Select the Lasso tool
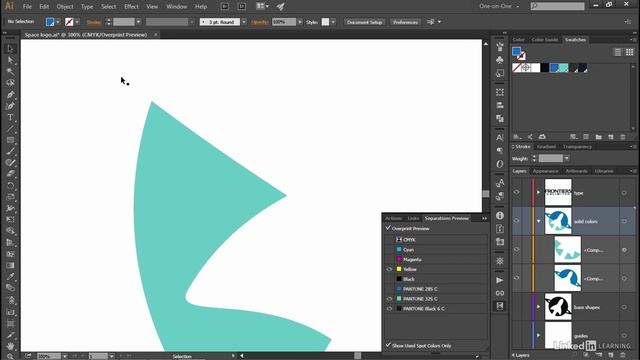Viewport: 640px width, 360px height. tap(11, 83)
